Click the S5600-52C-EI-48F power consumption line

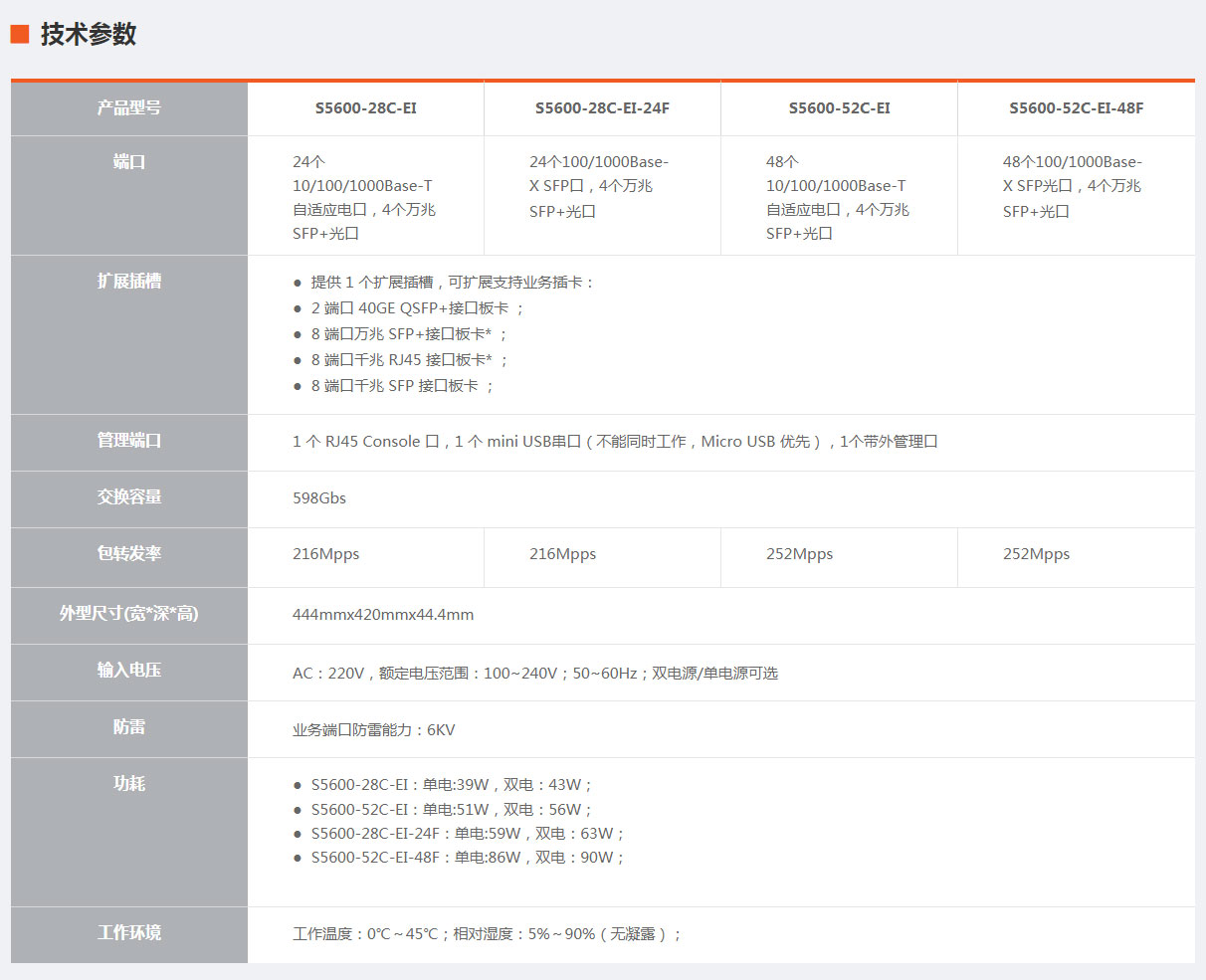(x=467, y=858)
